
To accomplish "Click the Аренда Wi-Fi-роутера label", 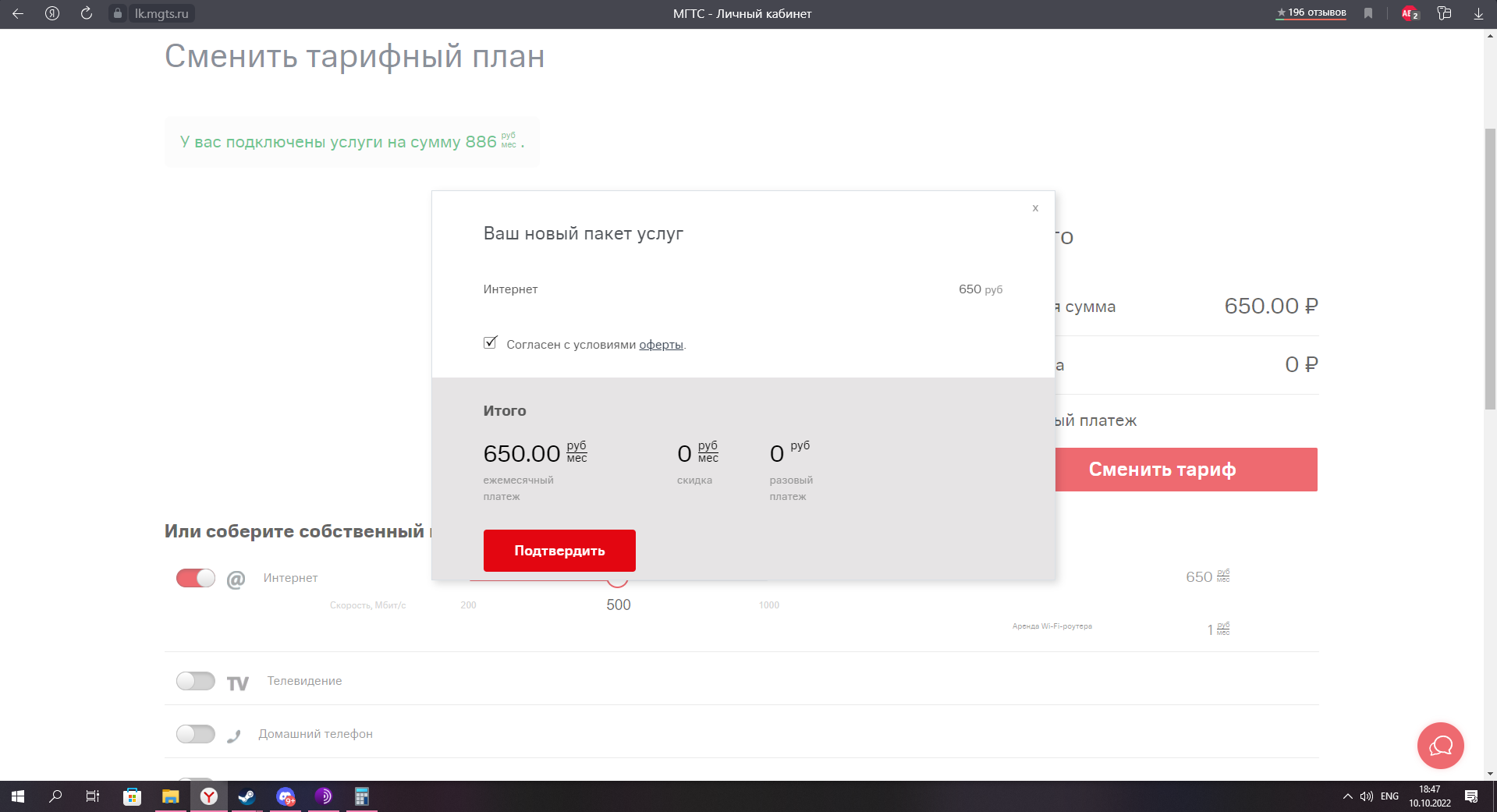I will 1052,626.
